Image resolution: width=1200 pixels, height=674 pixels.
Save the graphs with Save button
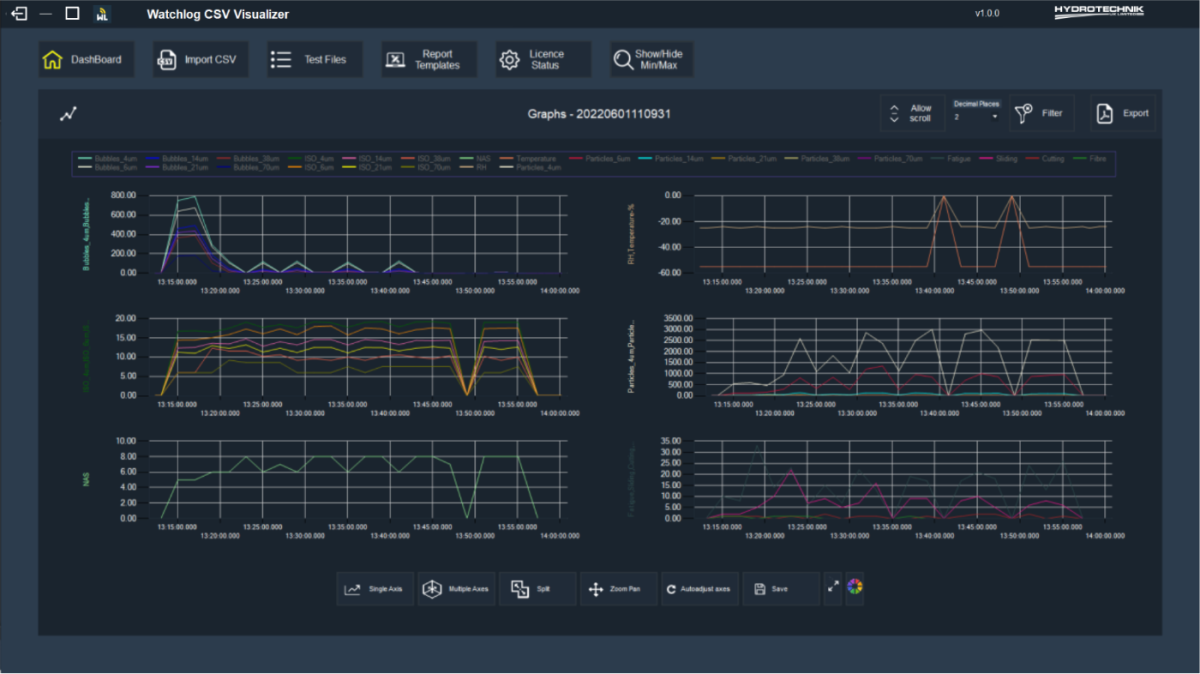pos(780,589)
